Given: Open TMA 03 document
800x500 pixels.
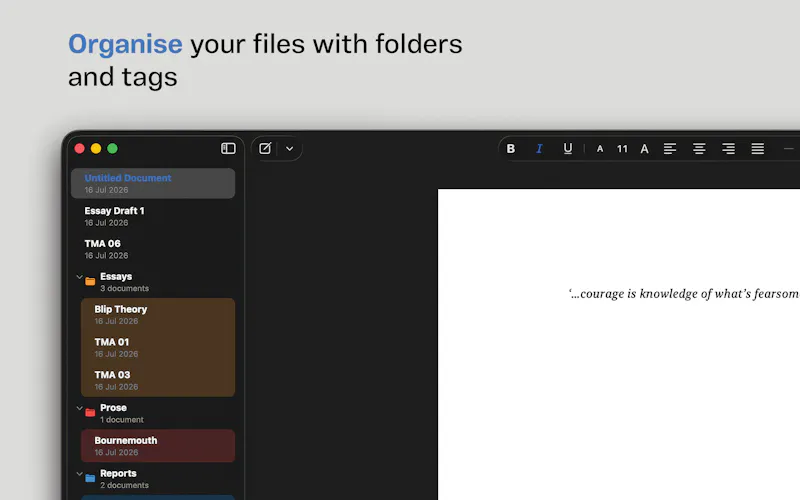Looking at the screenshot, I should tap(158, 380).
